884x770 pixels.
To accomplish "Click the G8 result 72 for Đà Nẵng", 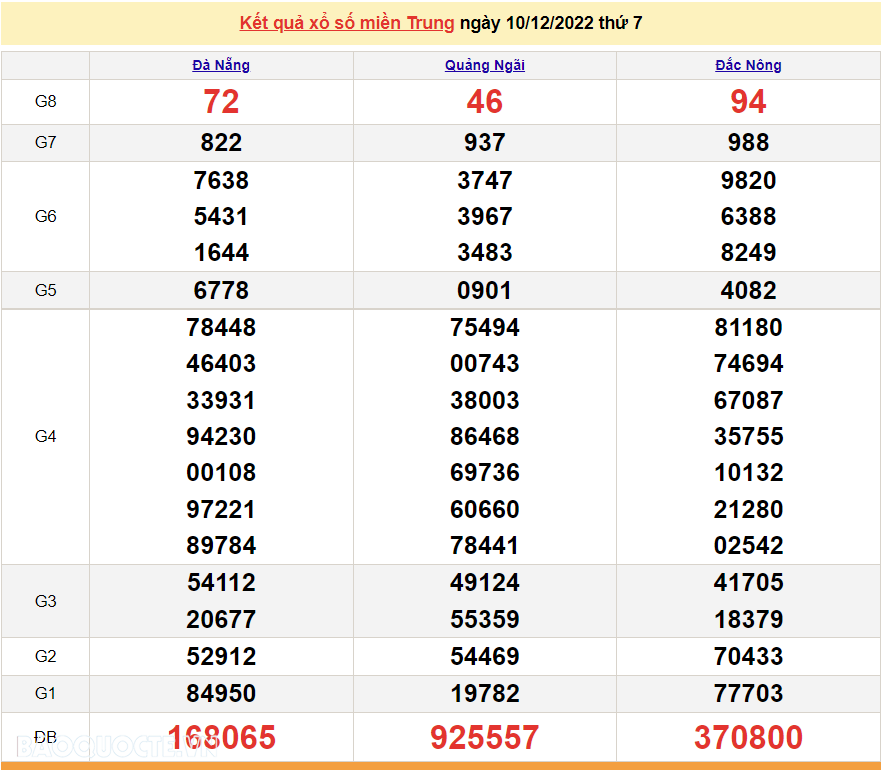I will click(221, 102).
